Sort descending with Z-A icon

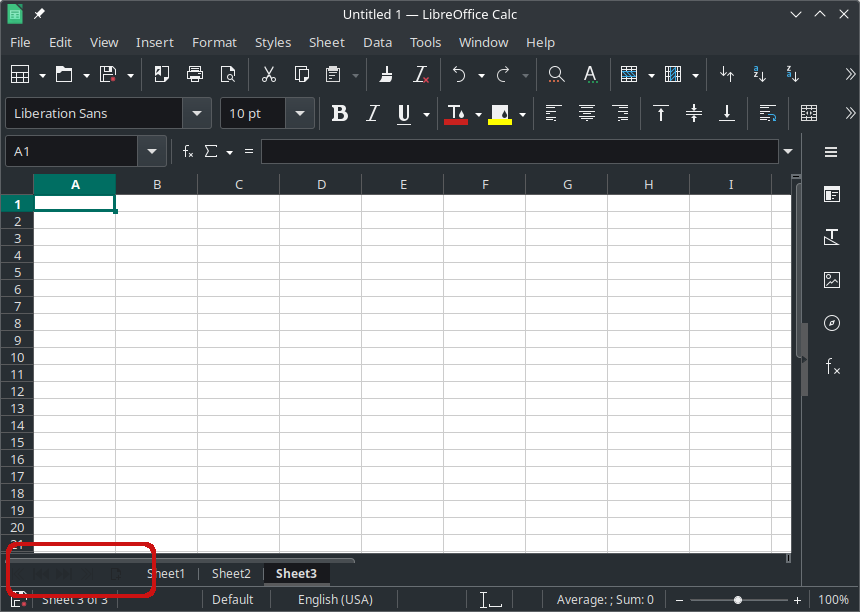[x=793, y=74]
